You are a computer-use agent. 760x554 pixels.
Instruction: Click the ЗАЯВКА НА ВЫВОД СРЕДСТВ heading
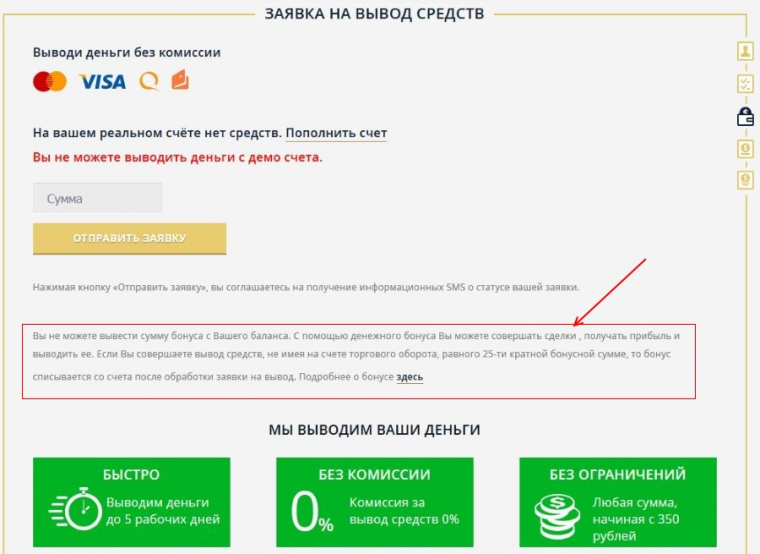pos(374,14)
